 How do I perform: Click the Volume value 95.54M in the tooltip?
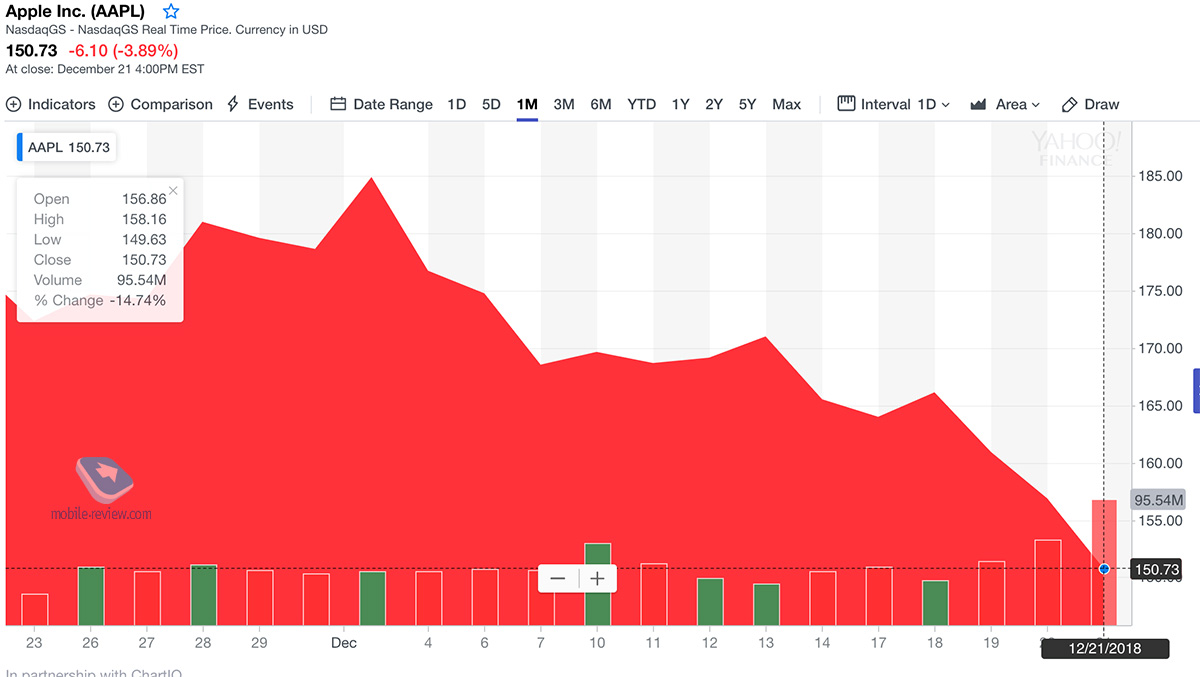coord(142,280)
